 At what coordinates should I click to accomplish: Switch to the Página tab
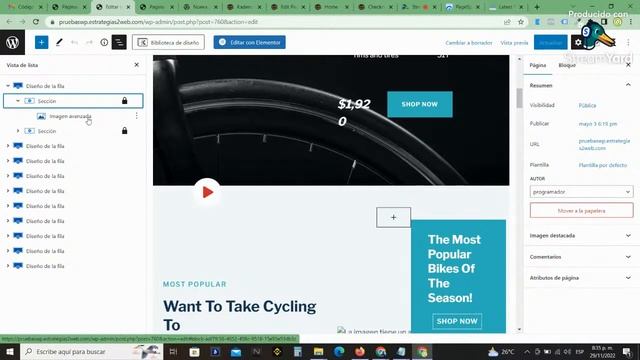pos(538,65)
